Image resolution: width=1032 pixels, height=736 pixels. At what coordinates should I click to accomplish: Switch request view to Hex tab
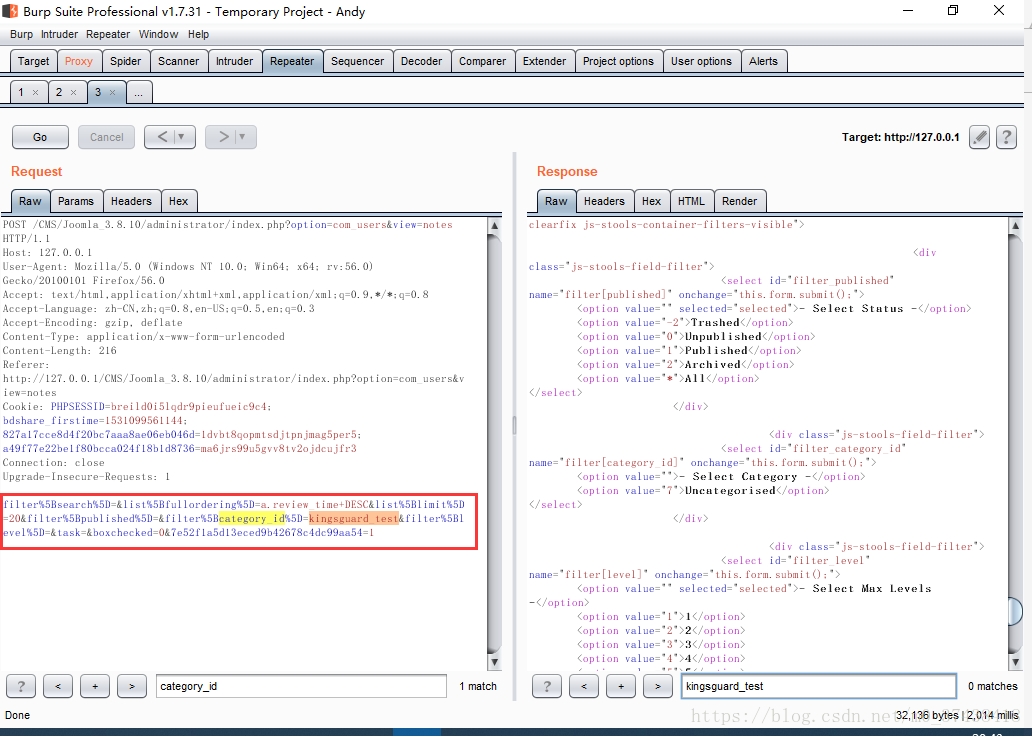point(178,201)
